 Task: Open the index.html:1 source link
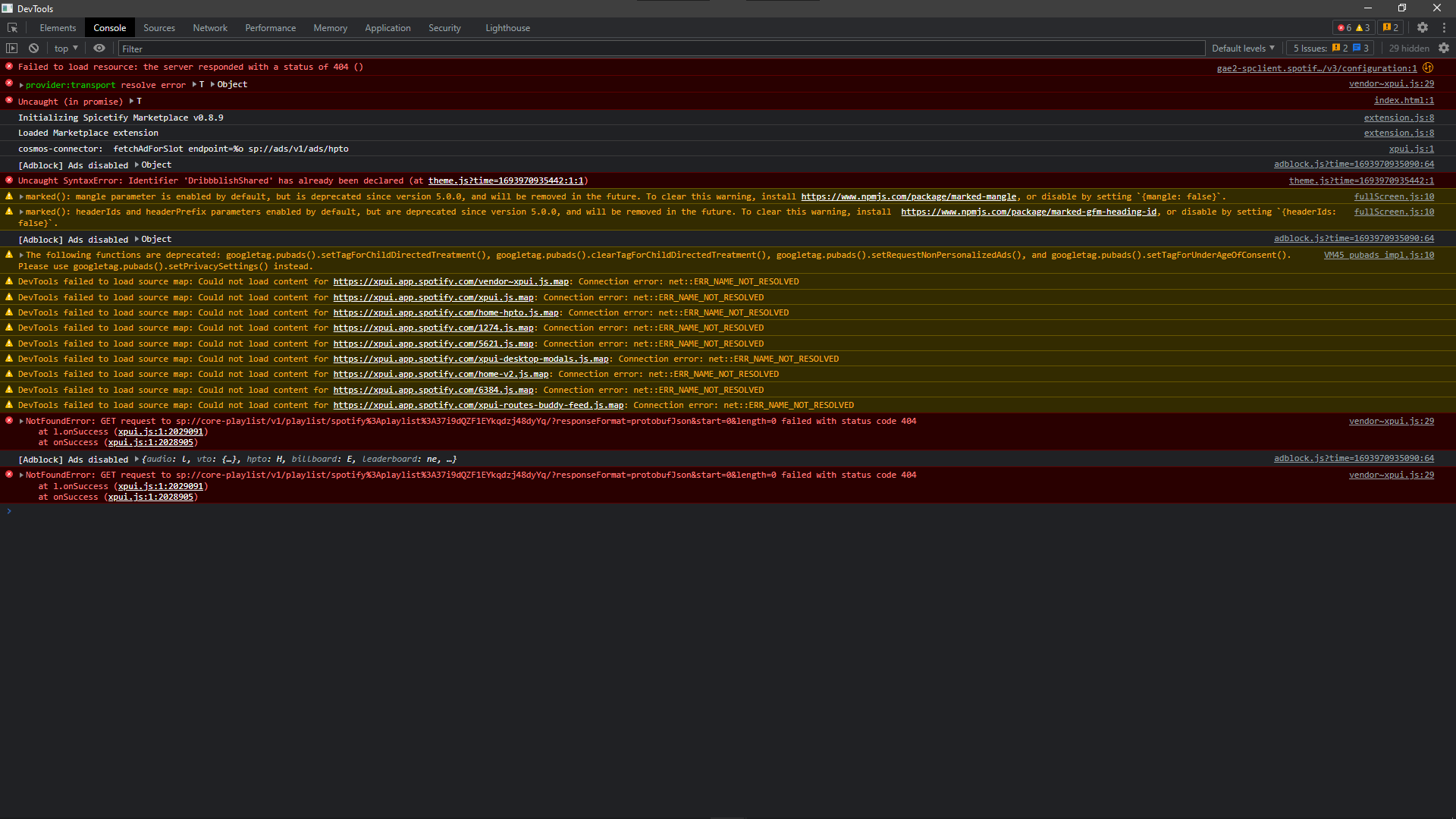1403,101
